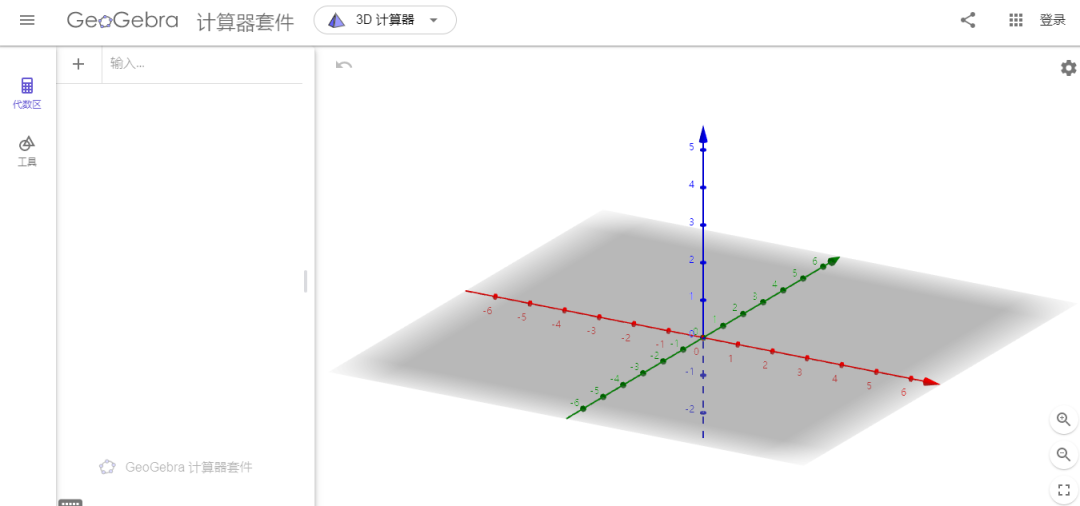1080x506 pixels.
Task: Switch to the 工具 tools tab
Action: (x=27, y=151)
